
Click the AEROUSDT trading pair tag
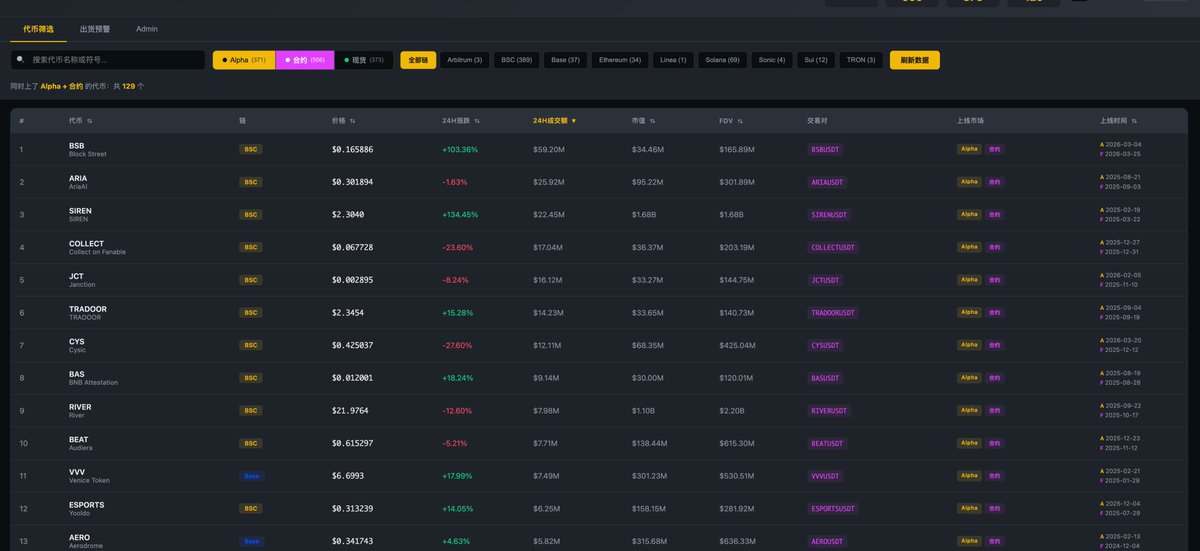pos(827,541)
